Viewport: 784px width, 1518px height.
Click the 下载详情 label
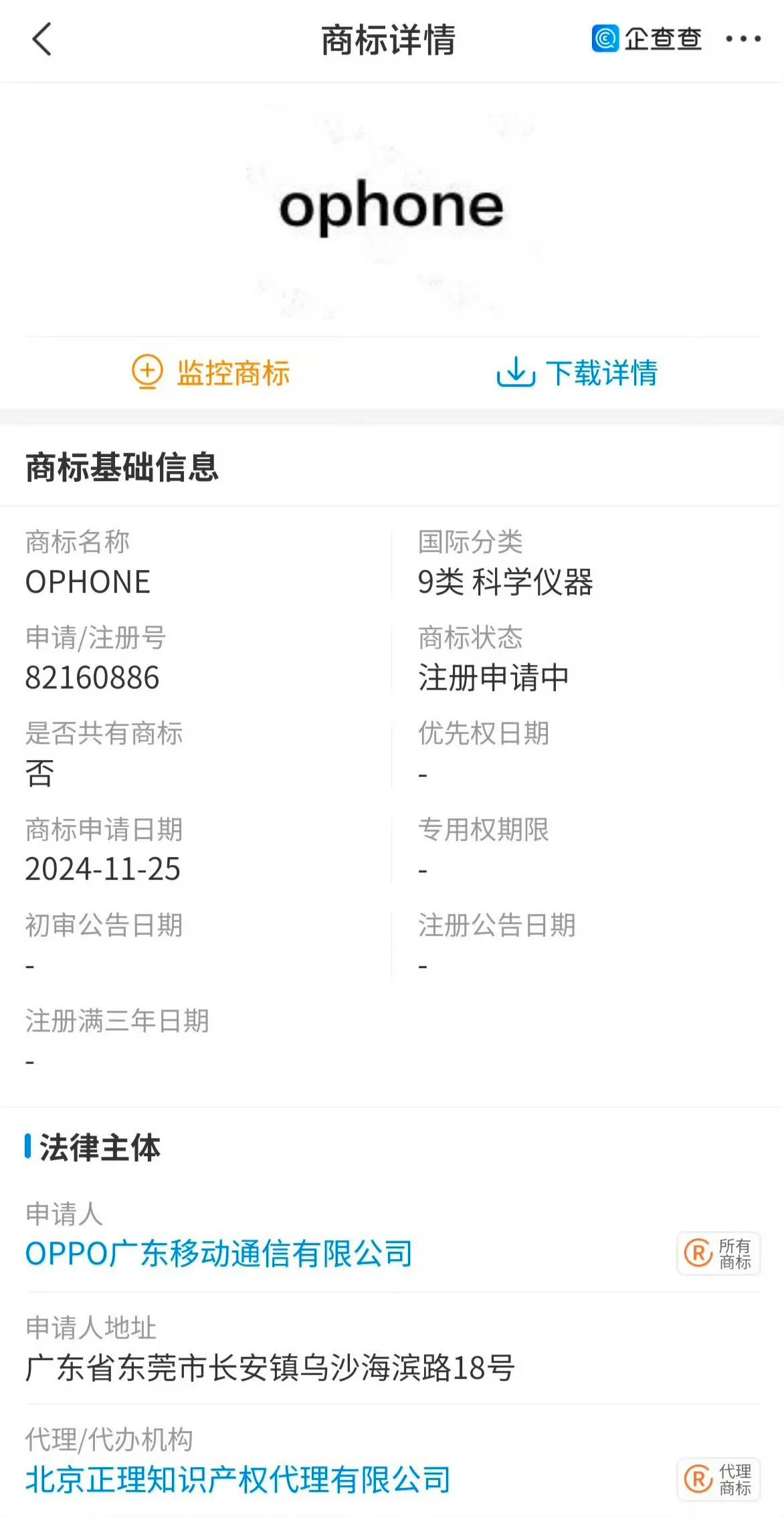point(601,373)
